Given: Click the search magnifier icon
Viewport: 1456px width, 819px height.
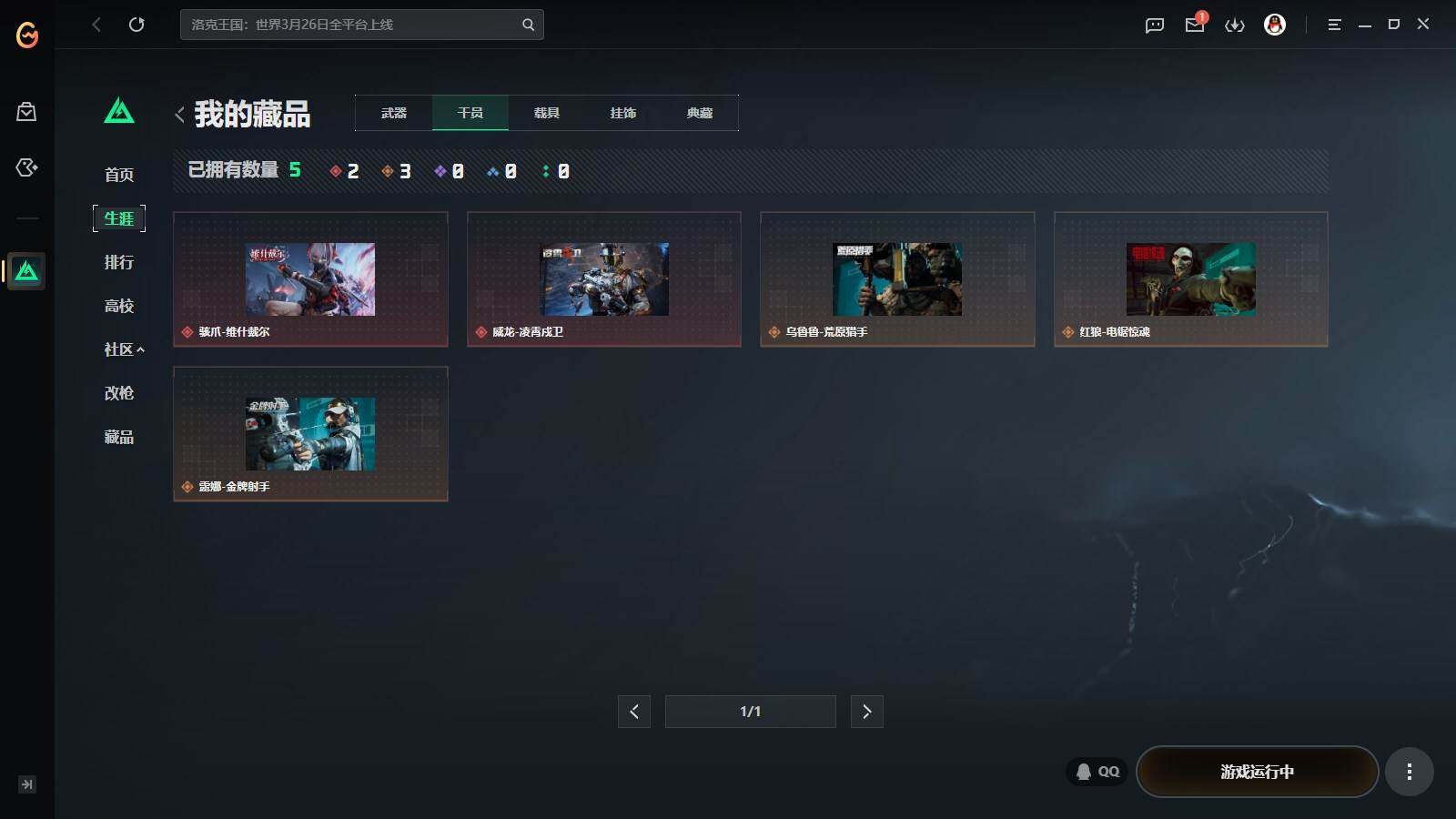Looking at the screenshot, I should coord(528,25).
